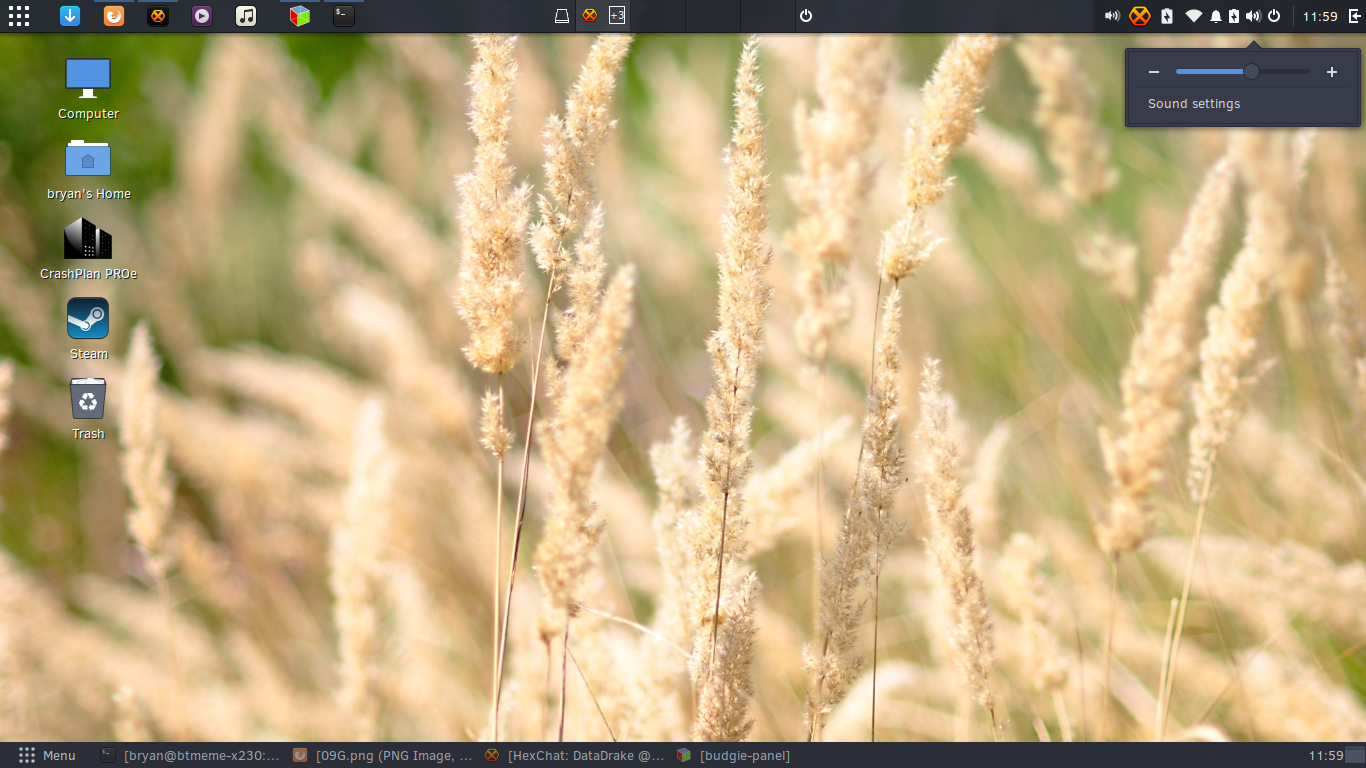Click the bottom panel clock 11:59

[1325, 755]
